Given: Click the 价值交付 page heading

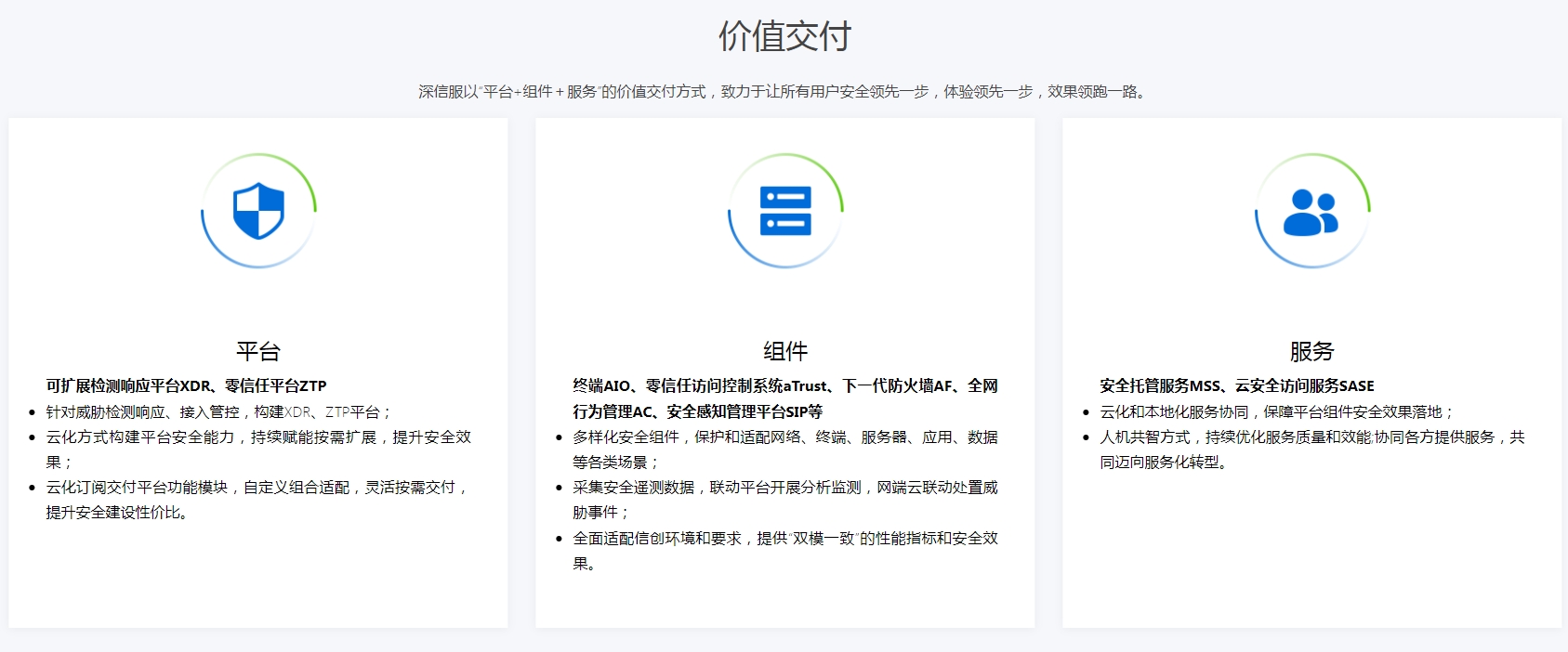Looking at the screenshot, I should click(784, 37).
